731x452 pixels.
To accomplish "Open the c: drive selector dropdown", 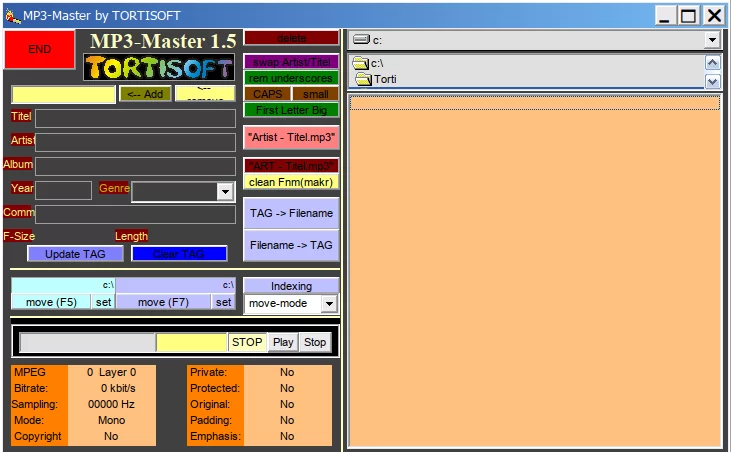I will pyautogui.click(x=712, y=40).
